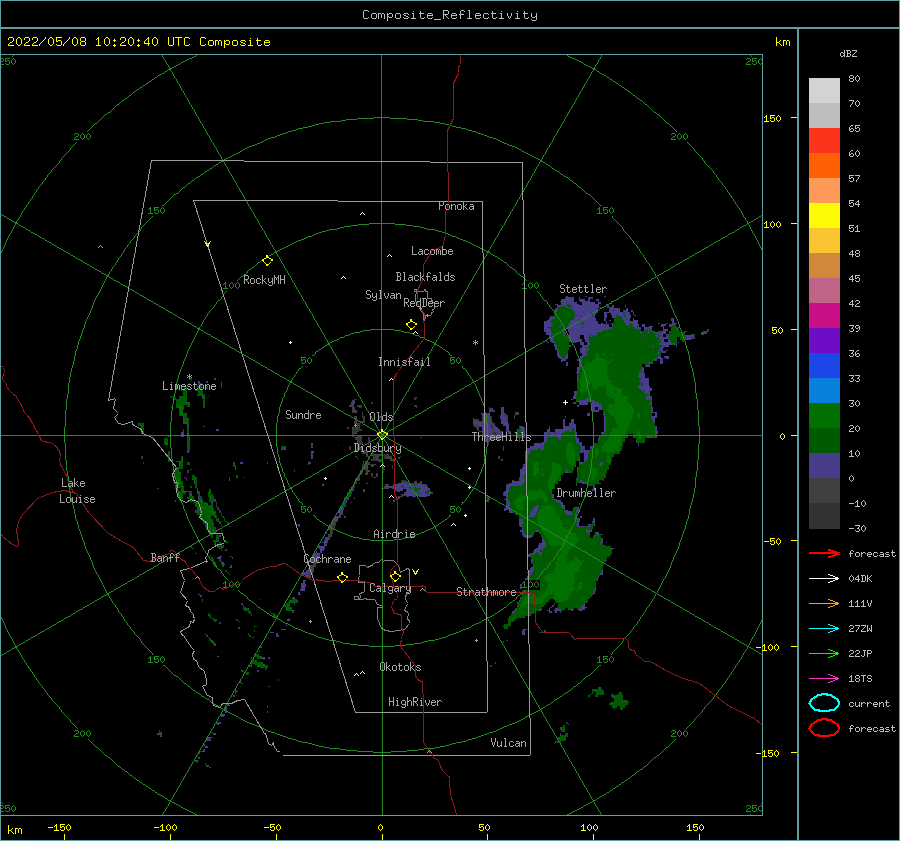The width and height of the screenshot is (900, 841).
Task: Click the ThreeHills city label
Action: coord(502,437)
